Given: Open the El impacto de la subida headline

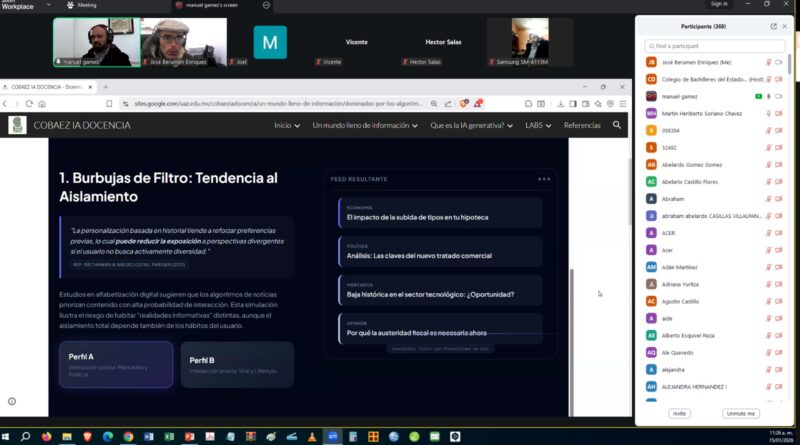Looking at the screenshot, I should (417, 217).
